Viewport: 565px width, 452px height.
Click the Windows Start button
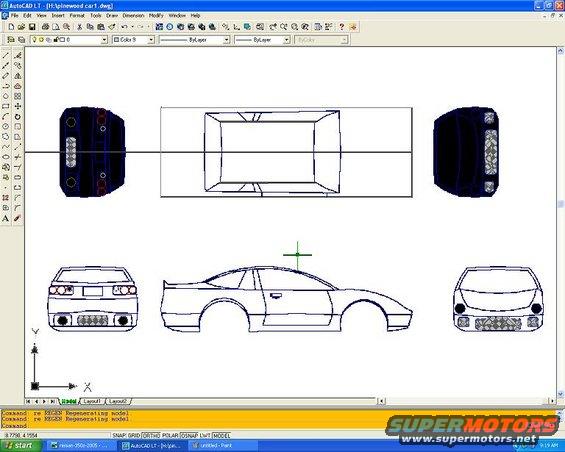click(19, 446)
